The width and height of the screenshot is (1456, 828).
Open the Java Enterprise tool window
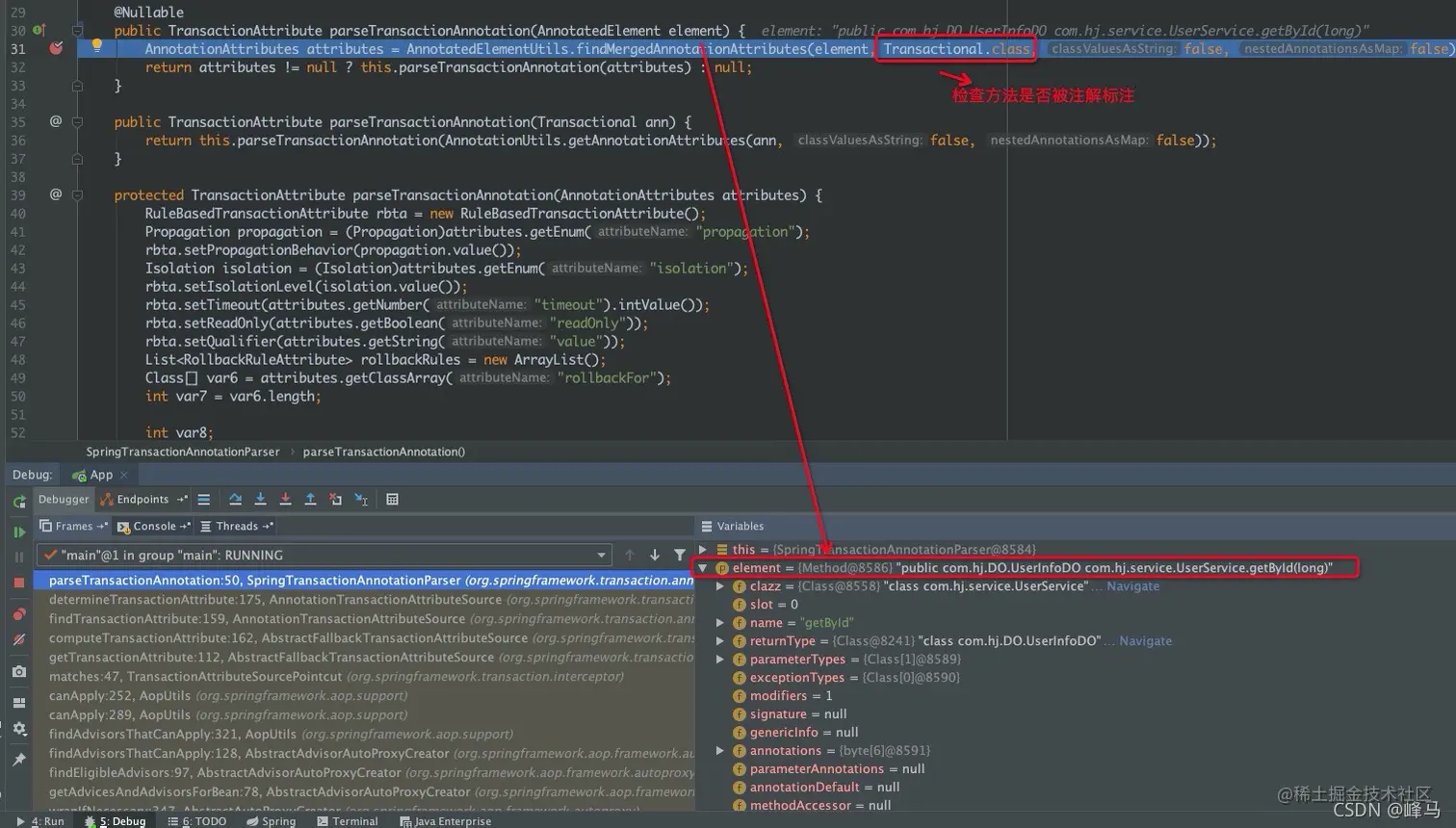point(445,820)
